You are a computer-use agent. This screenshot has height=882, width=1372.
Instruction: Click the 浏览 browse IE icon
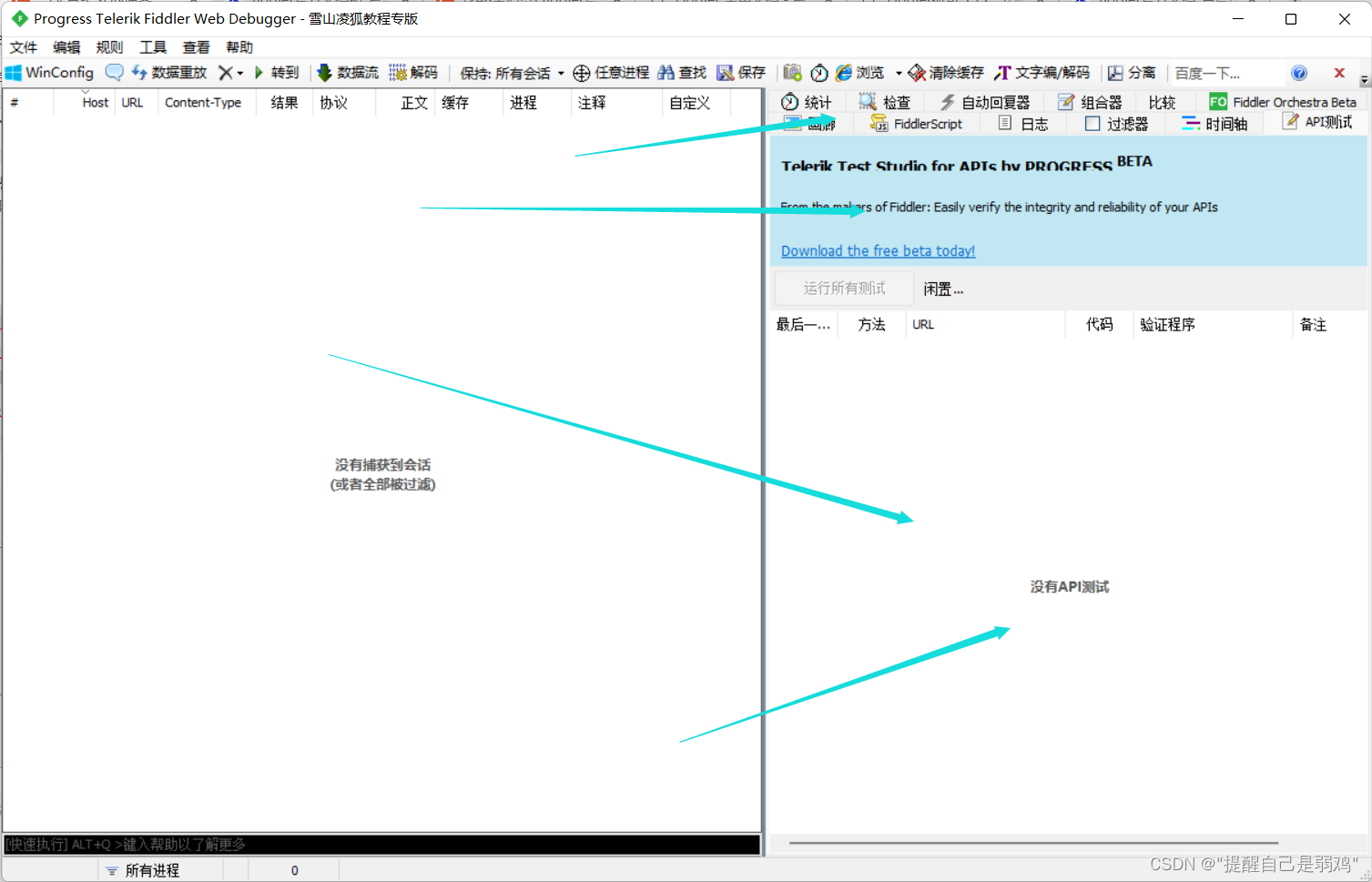pos(860,73)
